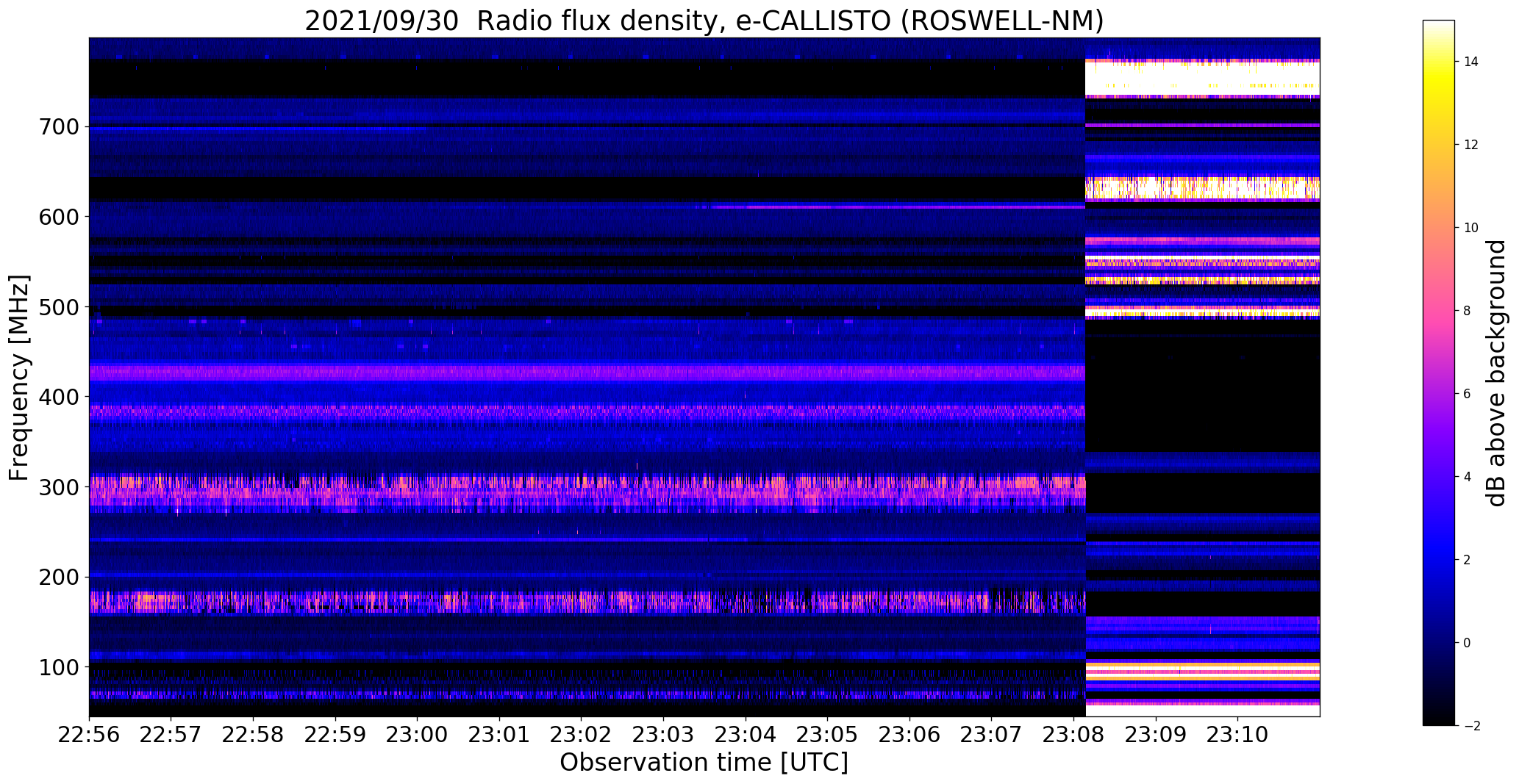The image size is (1519, 784).
Task: Click the 23:02 time tick label
Action: (582, 735)
